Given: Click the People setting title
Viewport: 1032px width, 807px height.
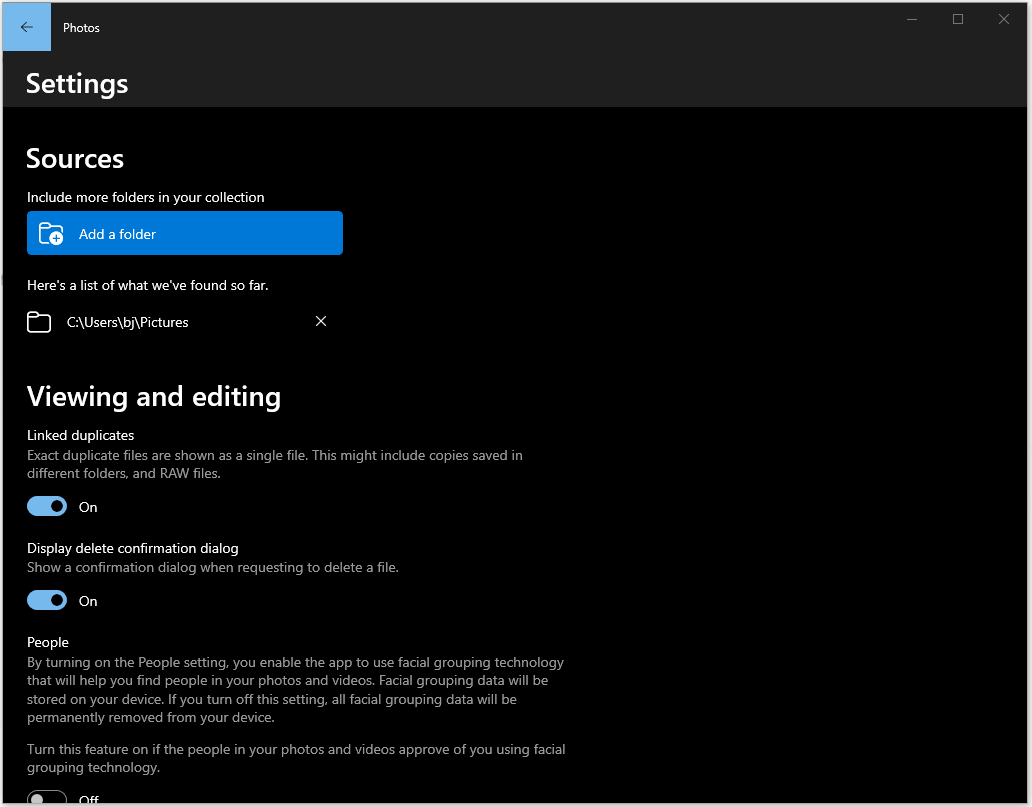Looking at the screenshot, I should click(48, 642).
